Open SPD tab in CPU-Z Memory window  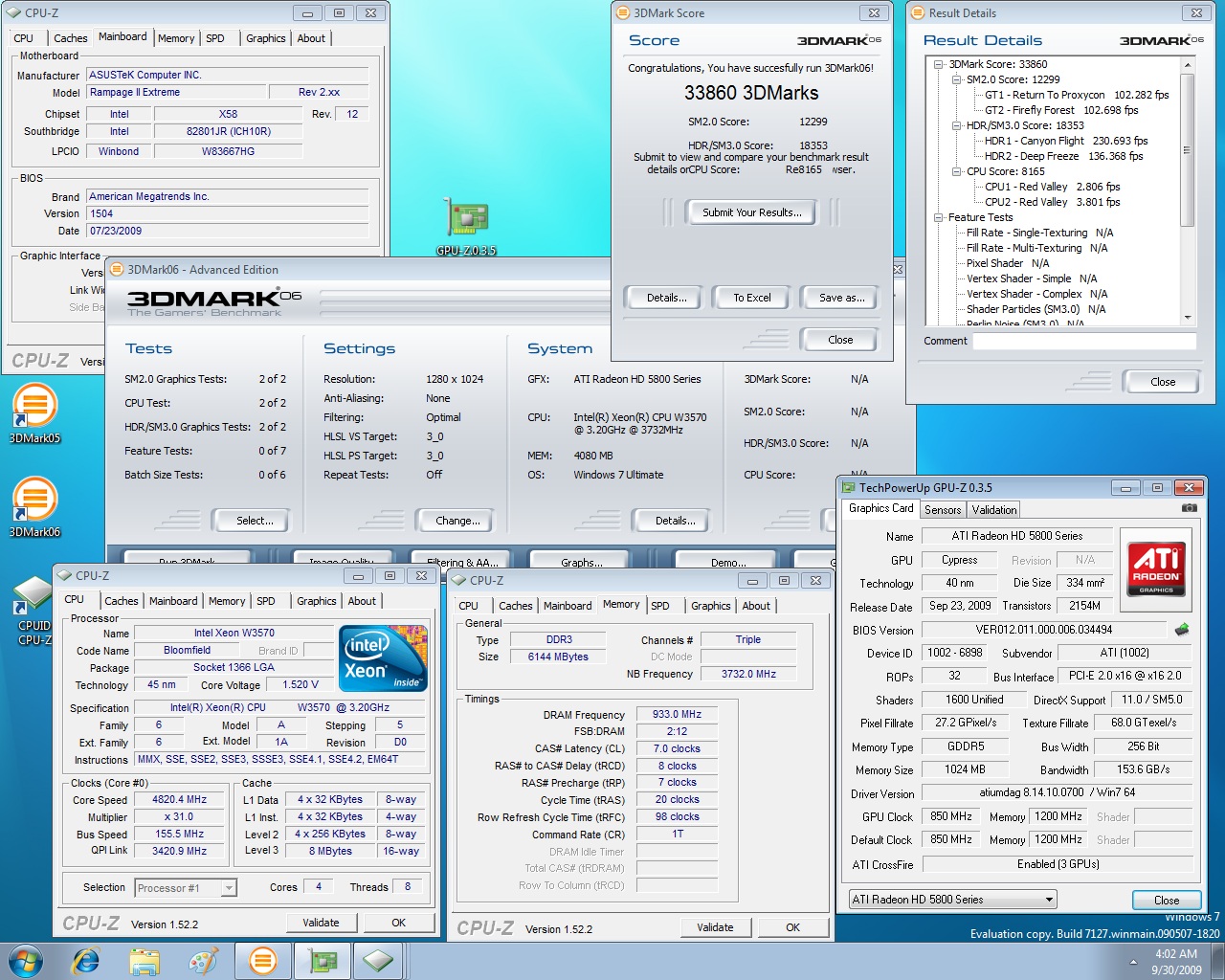point(660,606)
